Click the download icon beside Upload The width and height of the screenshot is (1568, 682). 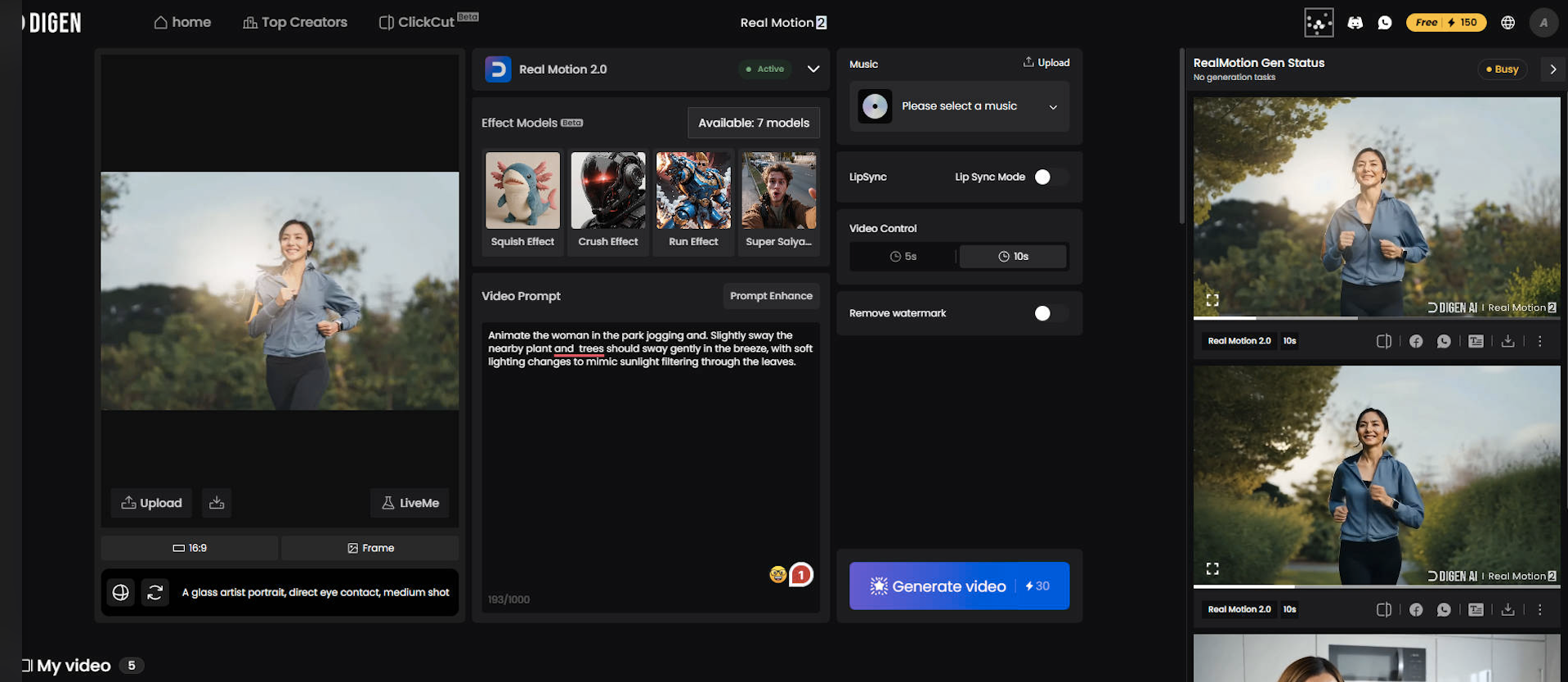[217, 503]
